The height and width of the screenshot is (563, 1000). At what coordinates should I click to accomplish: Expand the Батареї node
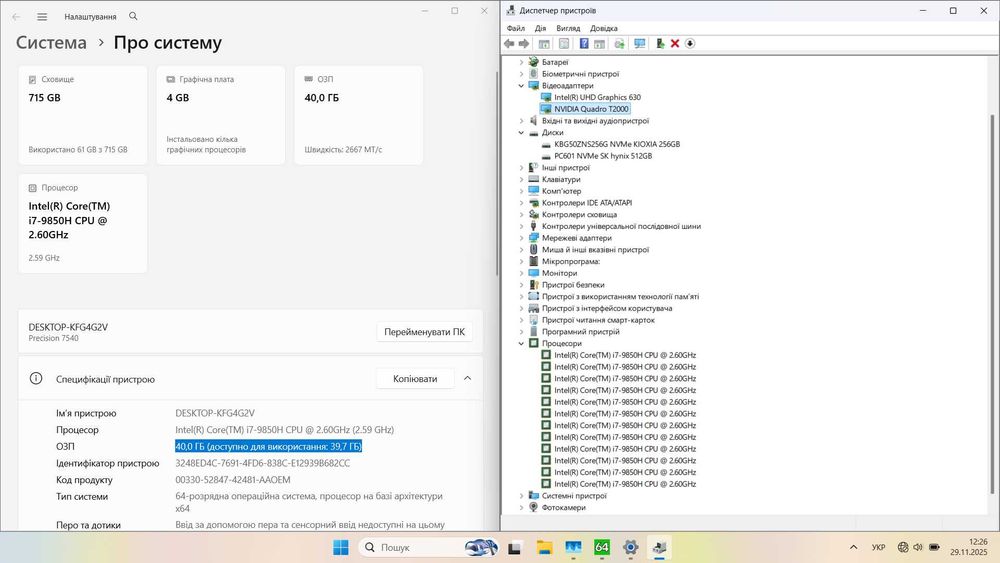(521, 62)
